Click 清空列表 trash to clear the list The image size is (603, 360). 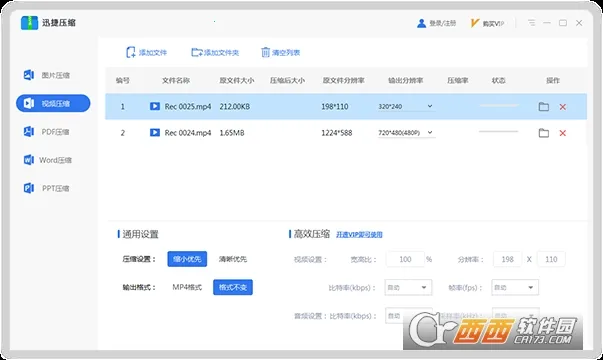[280, 52]
